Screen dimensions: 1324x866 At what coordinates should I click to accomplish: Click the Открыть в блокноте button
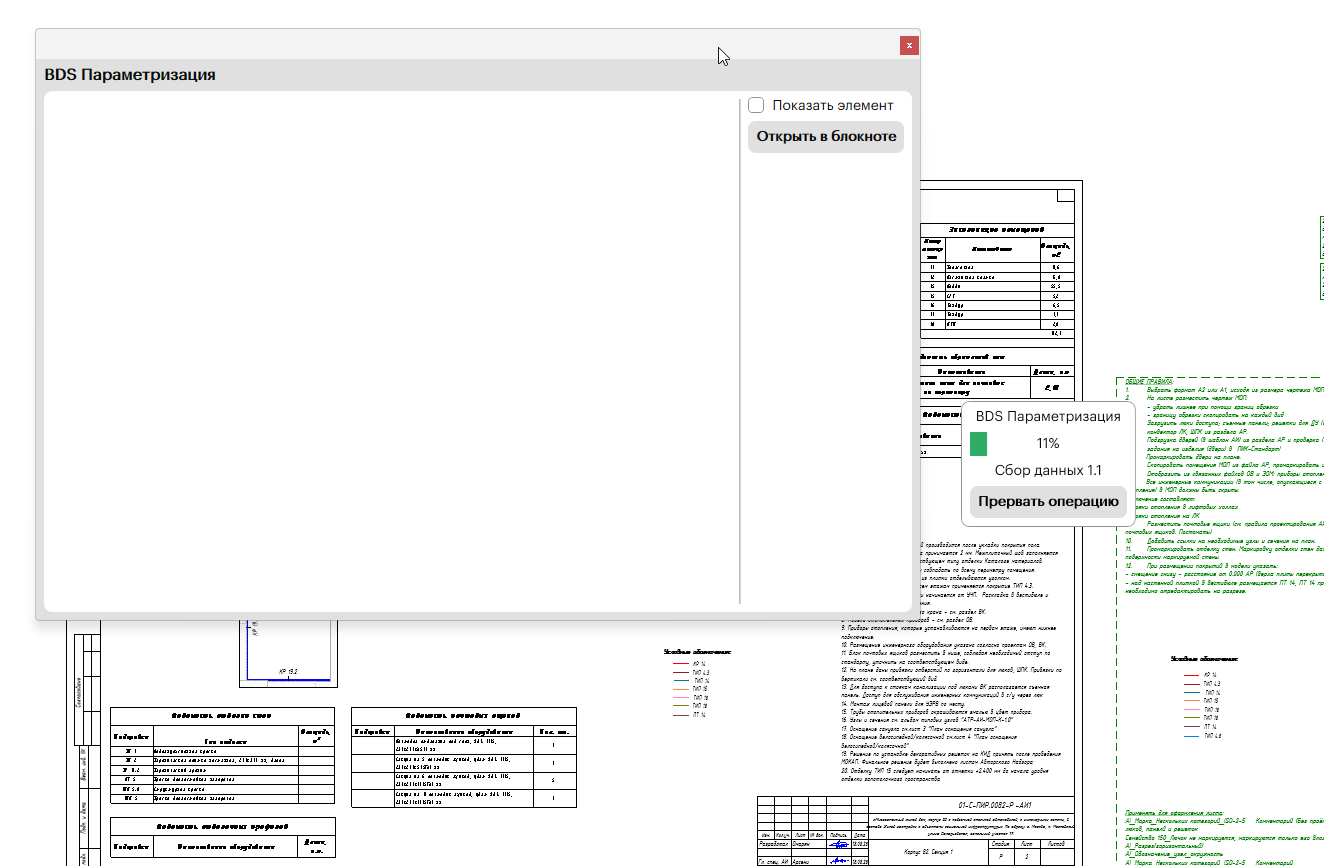[x=825, y=137]
